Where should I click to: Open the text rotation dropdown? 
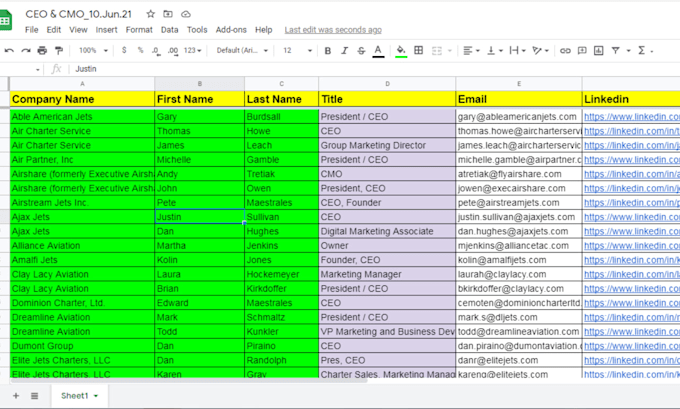[540, 51]
